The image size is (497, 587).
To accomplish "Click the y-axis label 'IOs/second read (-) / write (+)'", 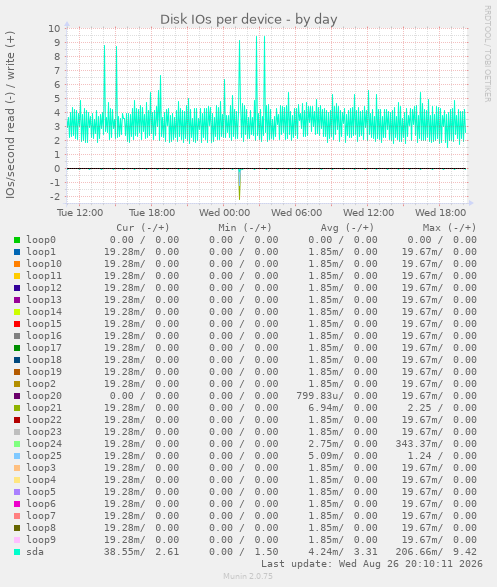I will 10,115.
